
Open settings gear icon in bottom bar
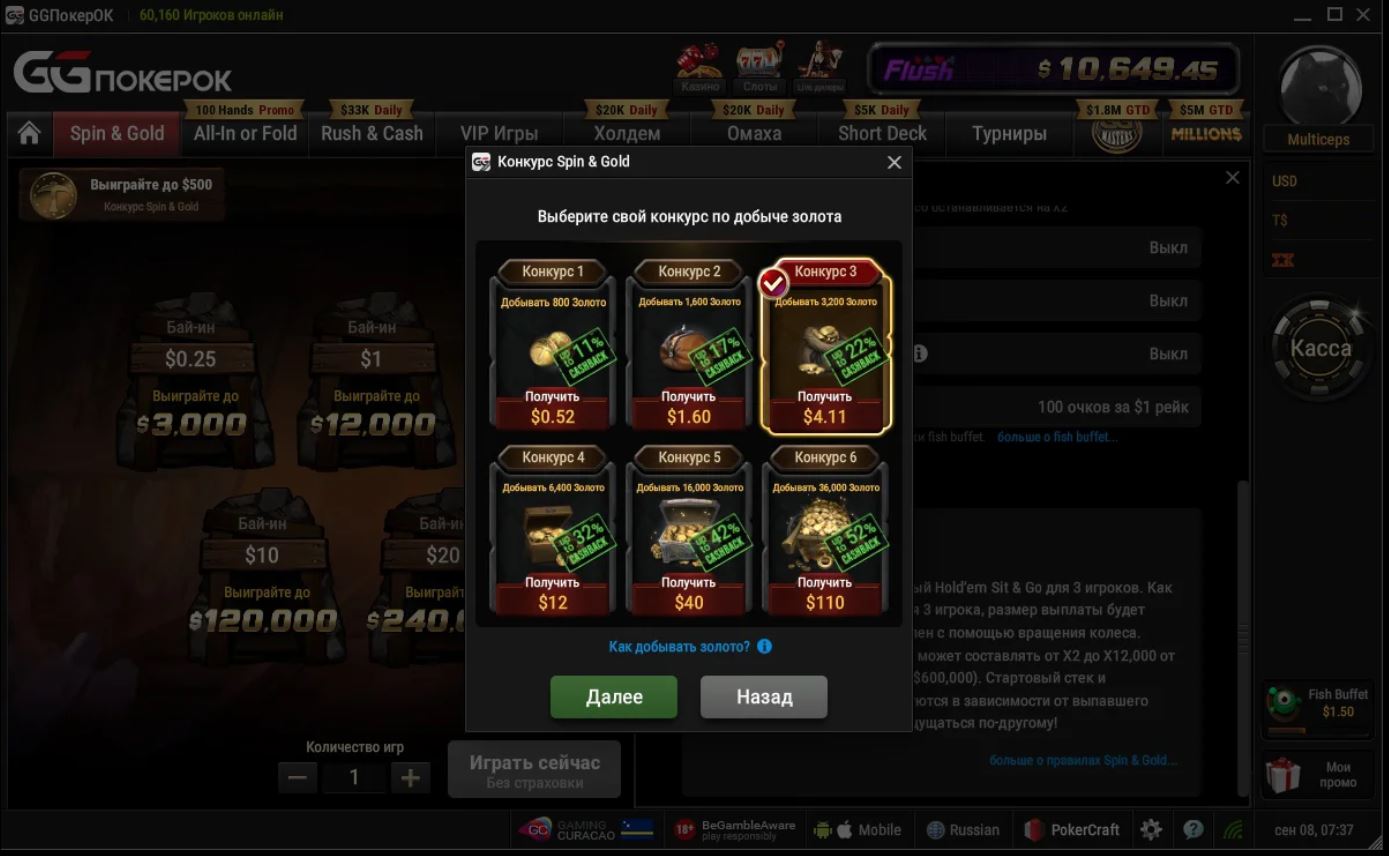tap(1151, 829)
